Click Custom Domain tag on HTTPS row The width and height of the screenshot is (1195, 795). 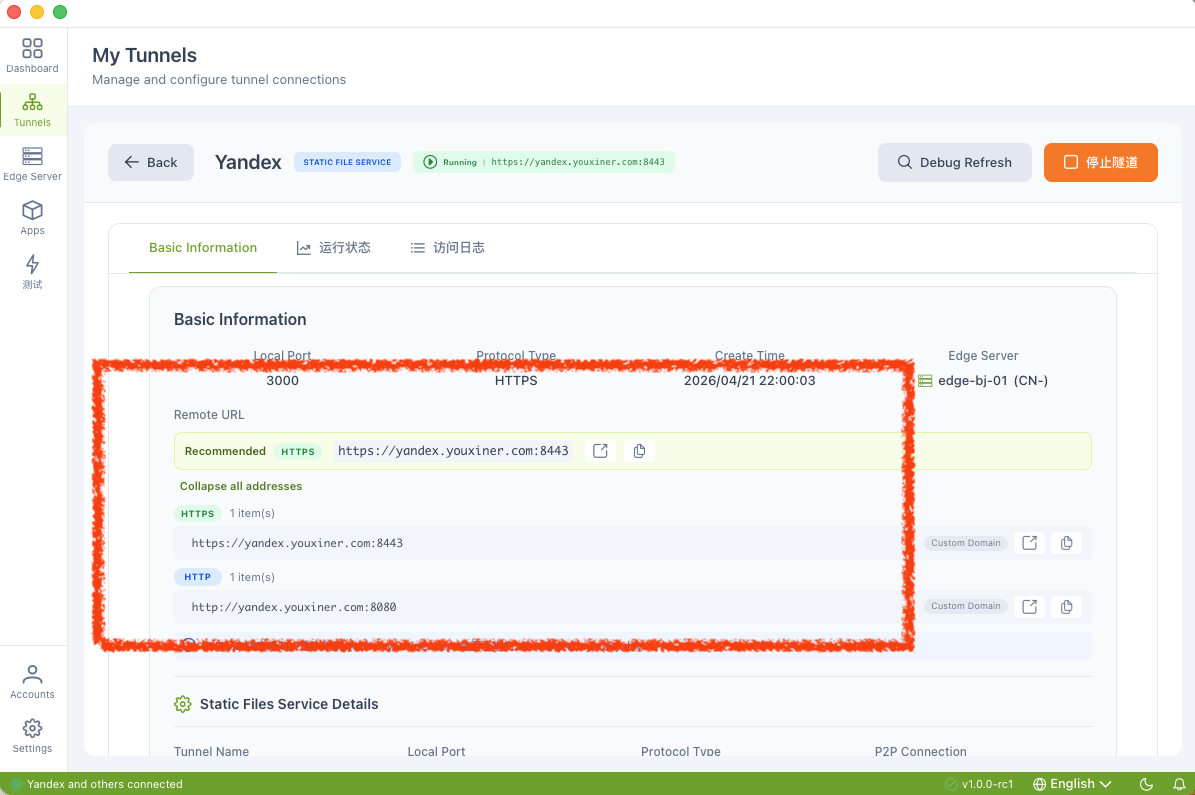point(966,543)
